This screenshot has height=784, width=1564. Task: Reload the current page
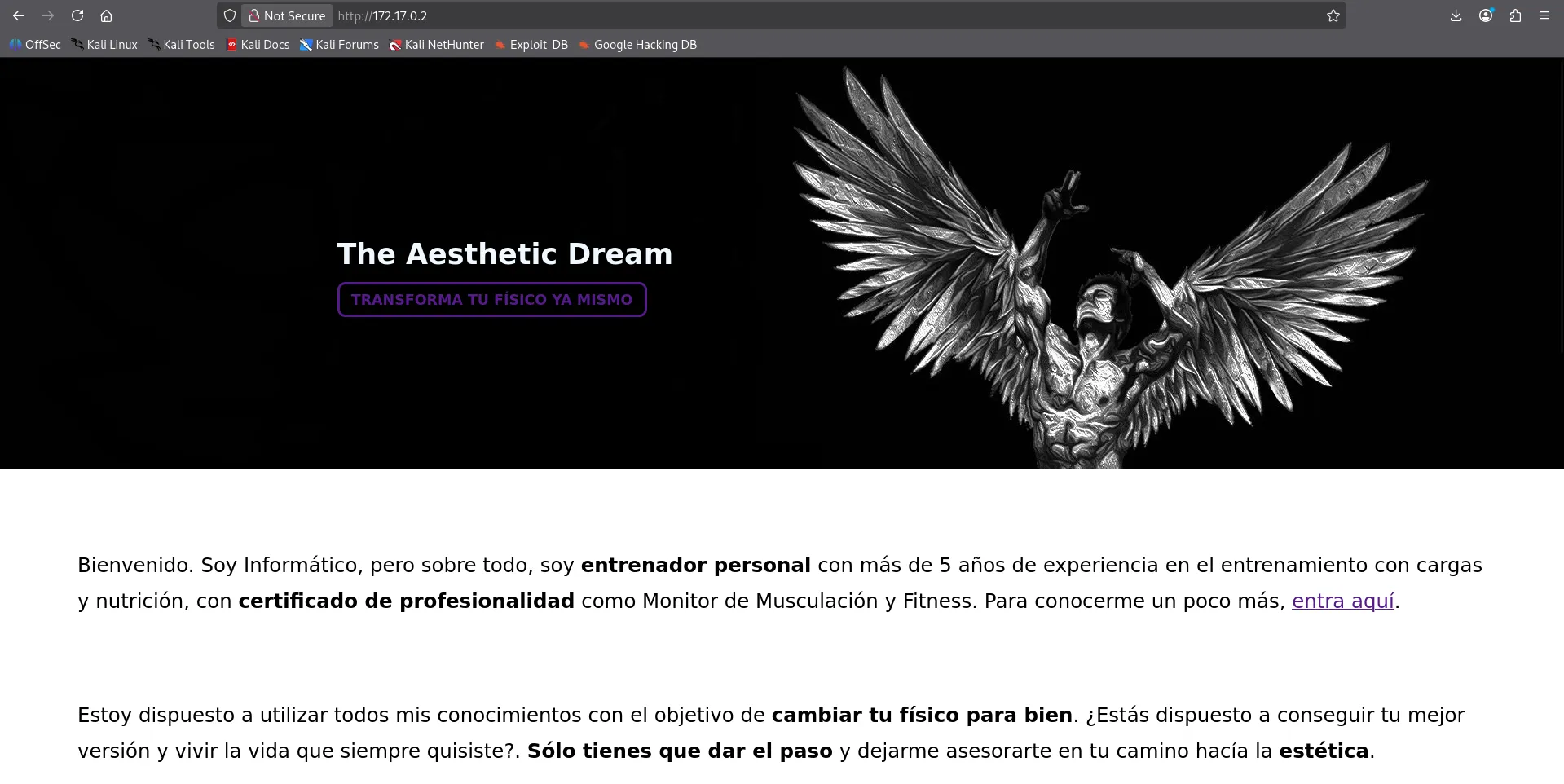pyautogui.click(x=77, y=15)
